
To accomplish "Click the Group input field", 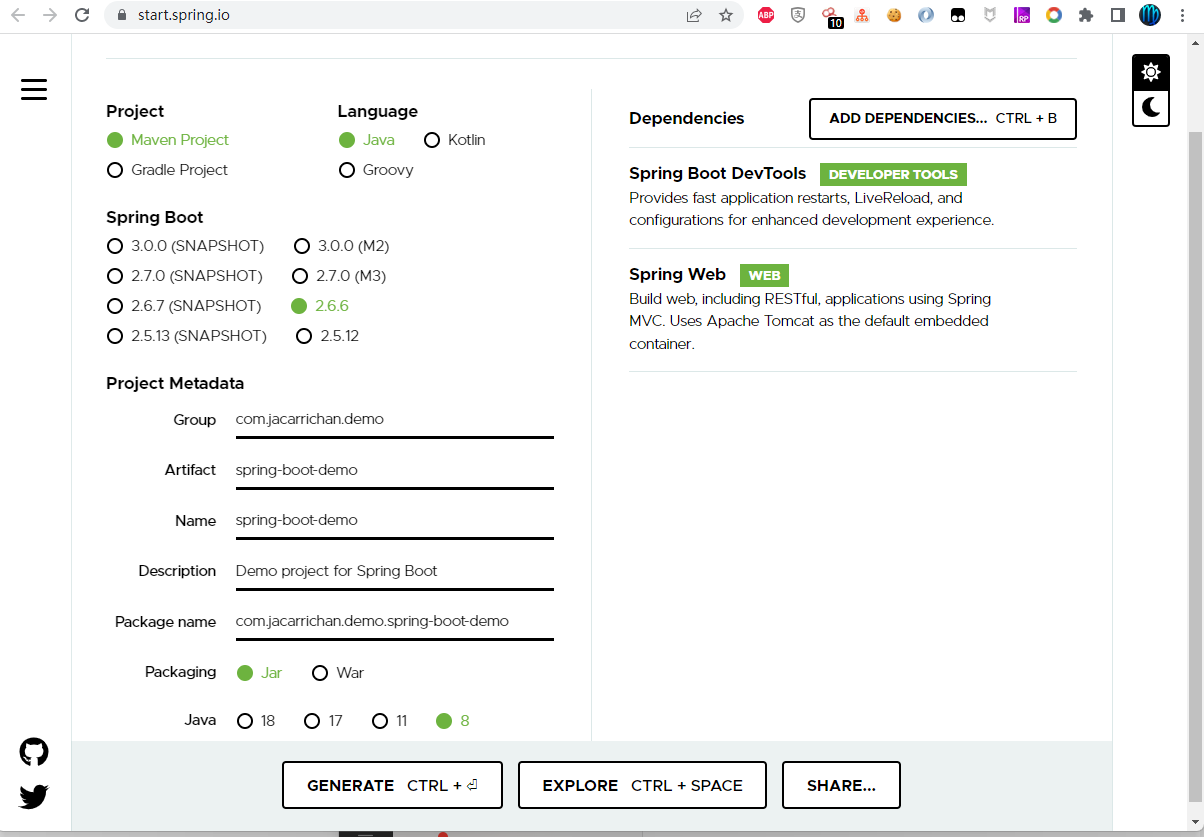I will click(x=394, y=420).
